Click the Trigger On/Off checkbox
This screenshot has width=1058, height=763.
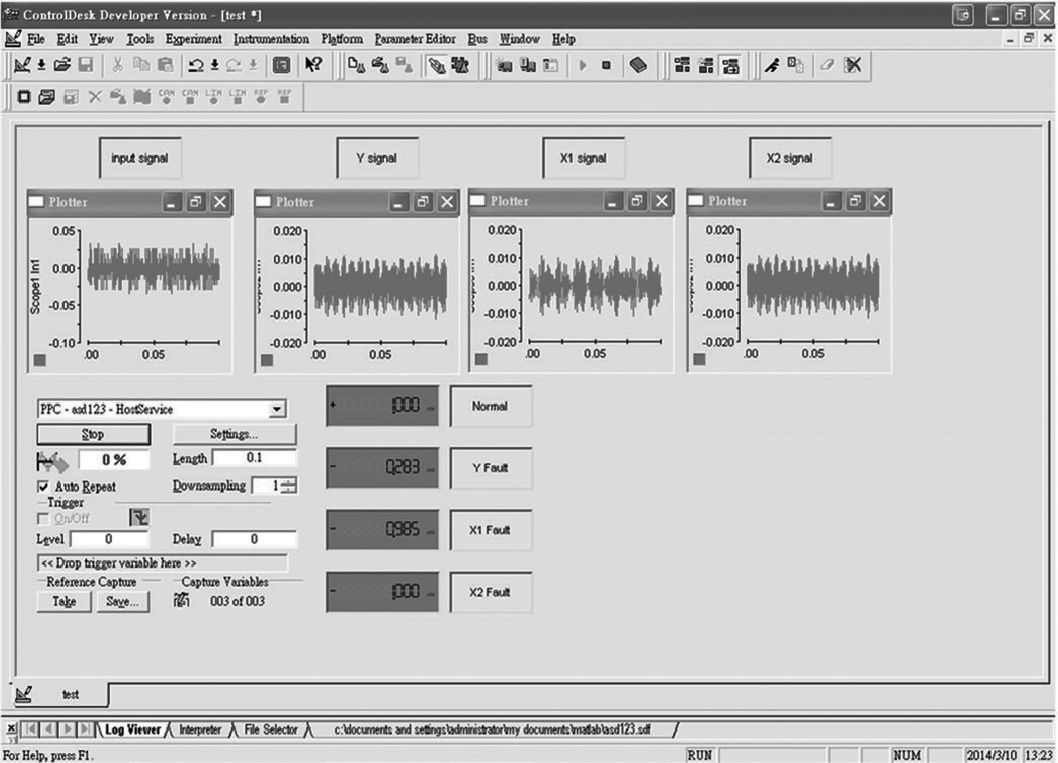(43, 517)
